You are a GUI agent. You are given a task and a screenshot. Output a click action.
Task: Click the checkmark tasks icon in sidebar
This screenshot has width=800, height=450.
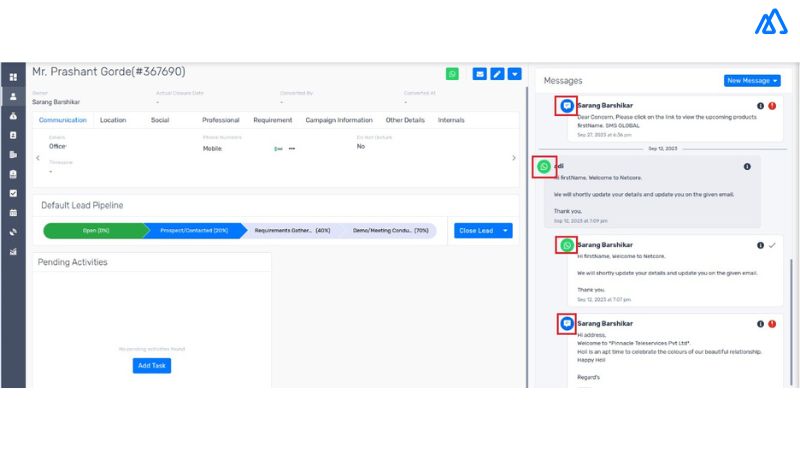tap(13, 193)
